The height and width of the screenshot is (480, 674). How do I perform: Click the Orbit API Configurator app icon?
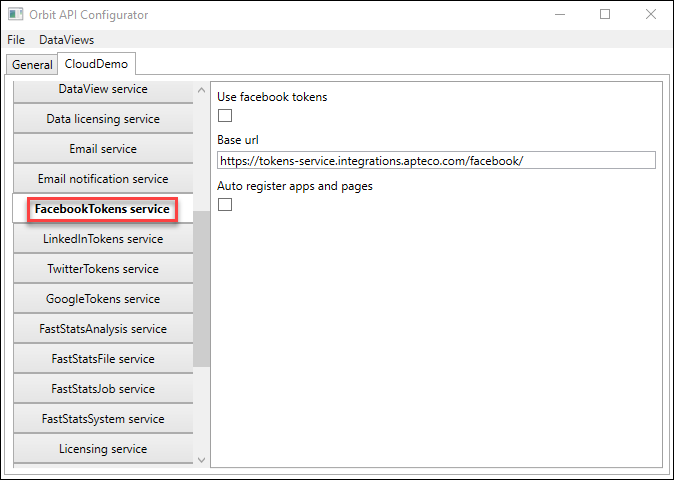[x=15, y=14]
